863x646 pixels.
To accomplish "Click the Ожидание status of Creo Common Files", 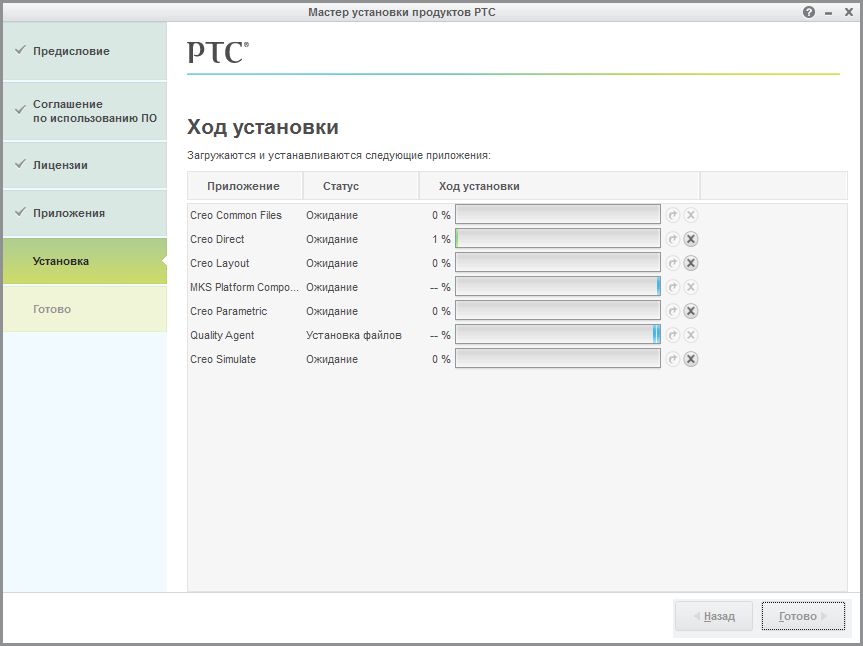I will pos(332,215).
